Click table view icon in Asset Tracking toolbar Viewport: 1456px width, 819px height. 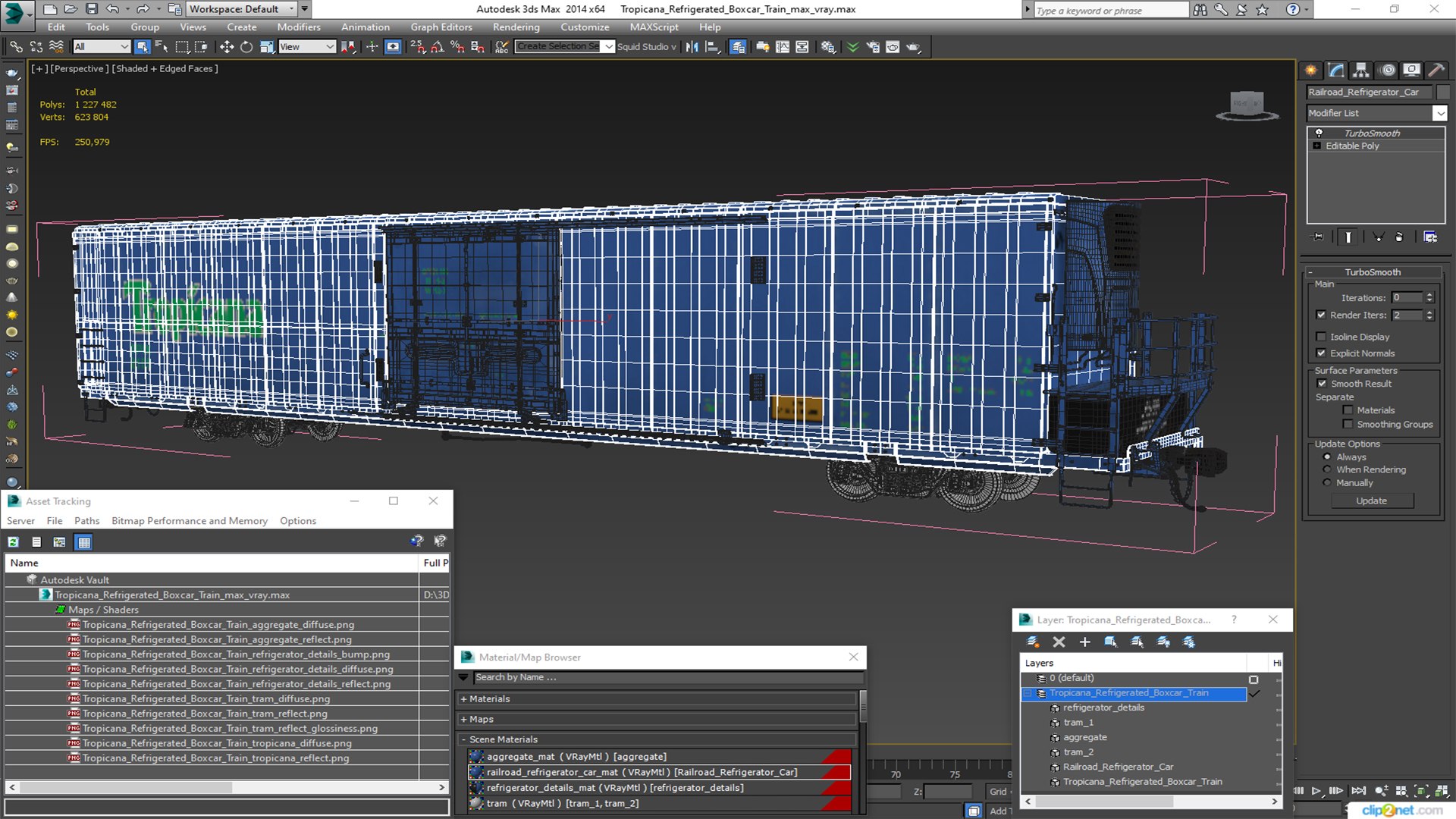coord(84,542)
